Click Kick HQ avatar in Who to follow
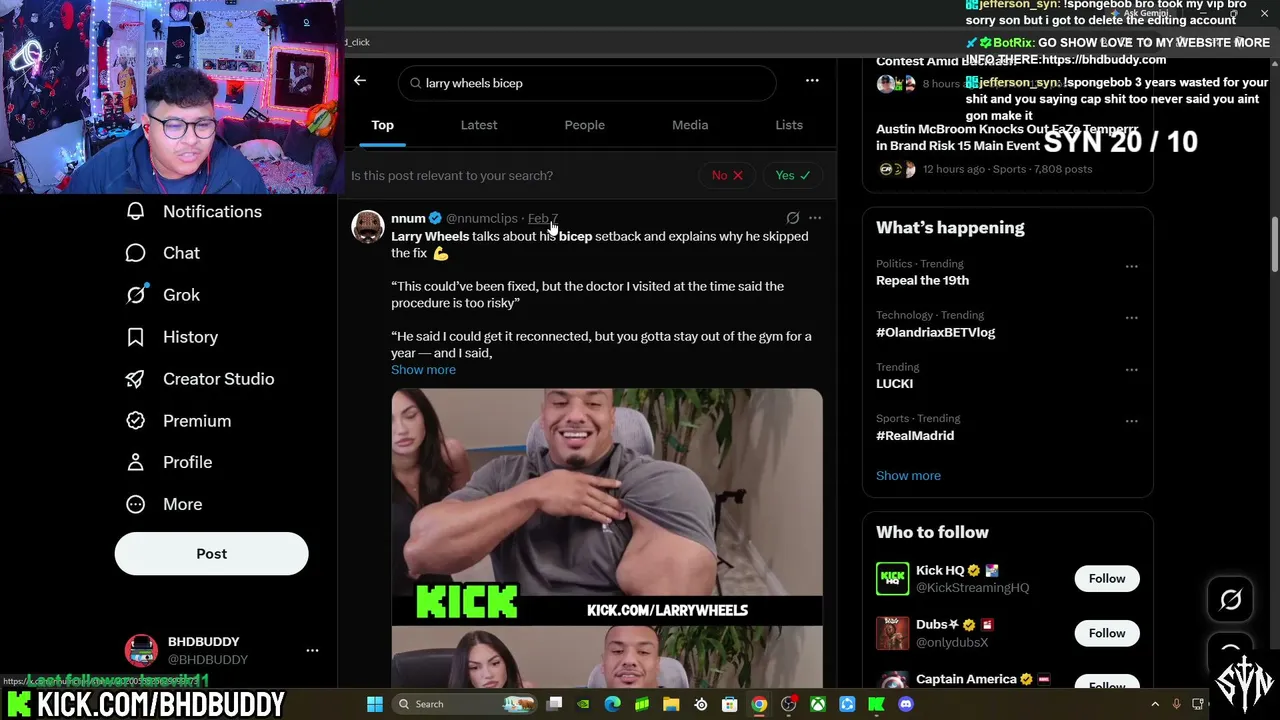 [x=893, y=578]
